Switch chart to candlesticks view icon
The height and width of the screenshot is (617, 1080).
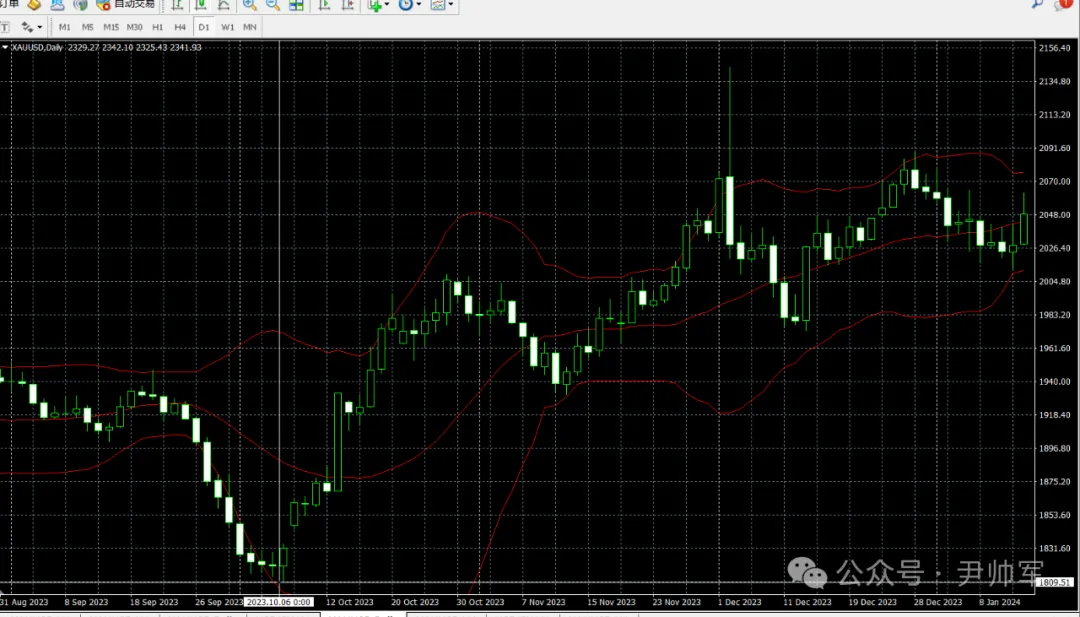point(201,5)
